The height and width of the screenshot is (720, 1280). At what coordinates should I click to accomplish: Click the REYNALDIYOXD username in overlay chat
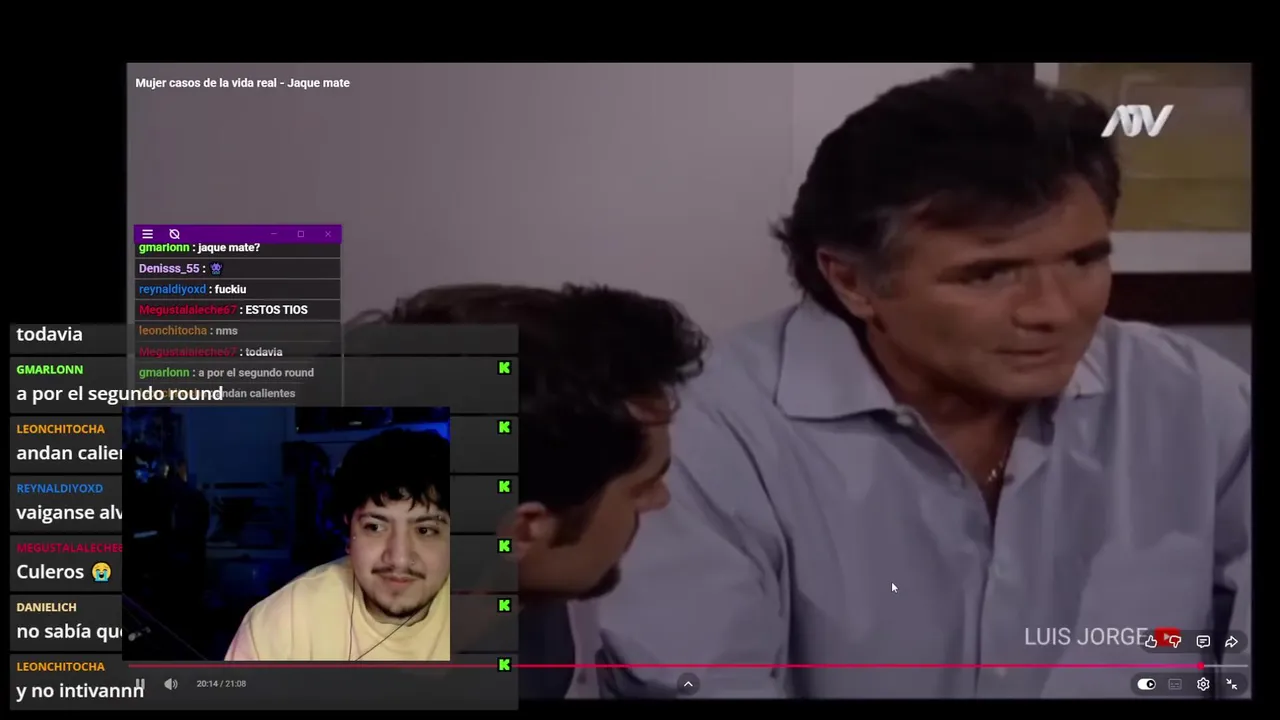(x=59, y=488)
